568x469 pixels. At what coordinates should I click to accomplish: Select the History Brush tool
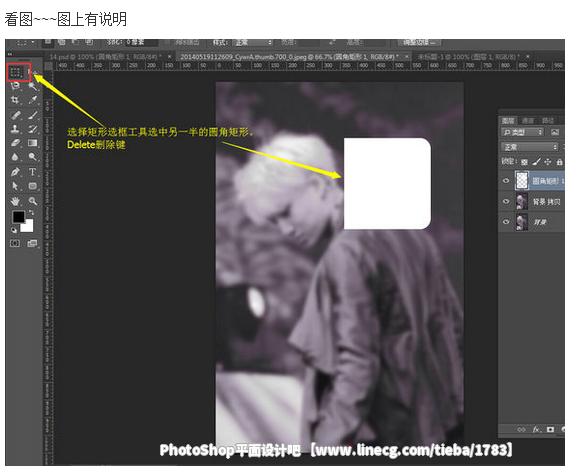click(x=33, y=129)
